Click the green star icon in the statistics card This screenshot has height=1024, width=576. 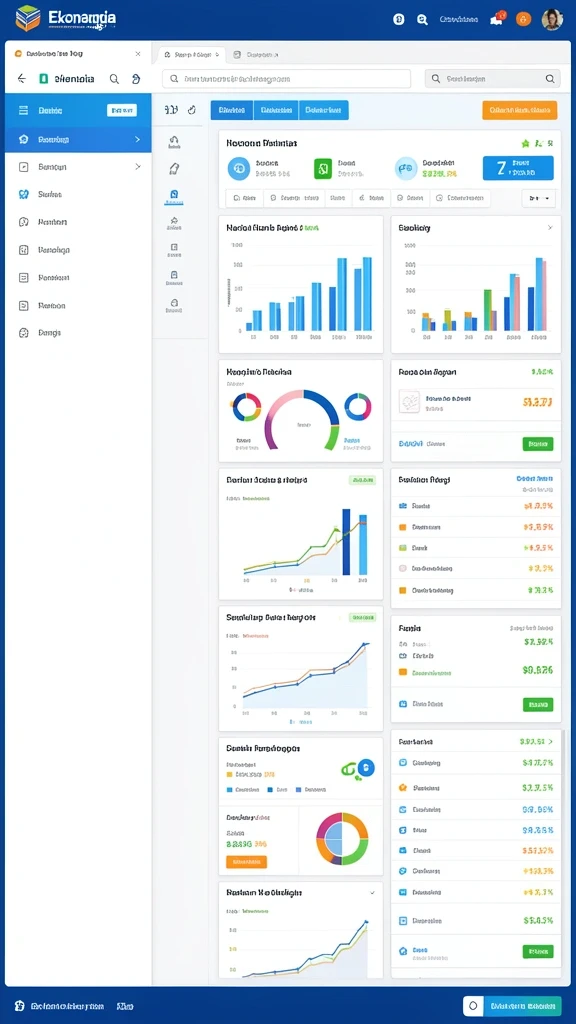pyautogui.click(x=526, y=143)
